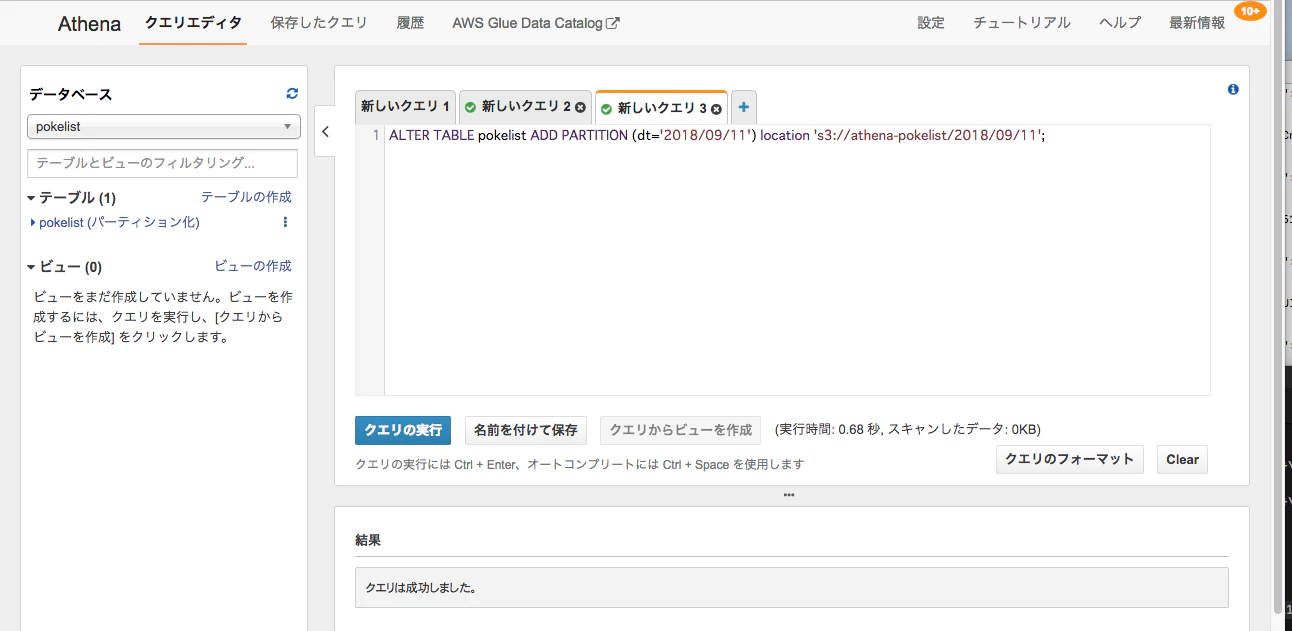Focus the table and view filter field
Viewport: 1292px width, 631px height.
pyautogui.click(x=162, y=163)
